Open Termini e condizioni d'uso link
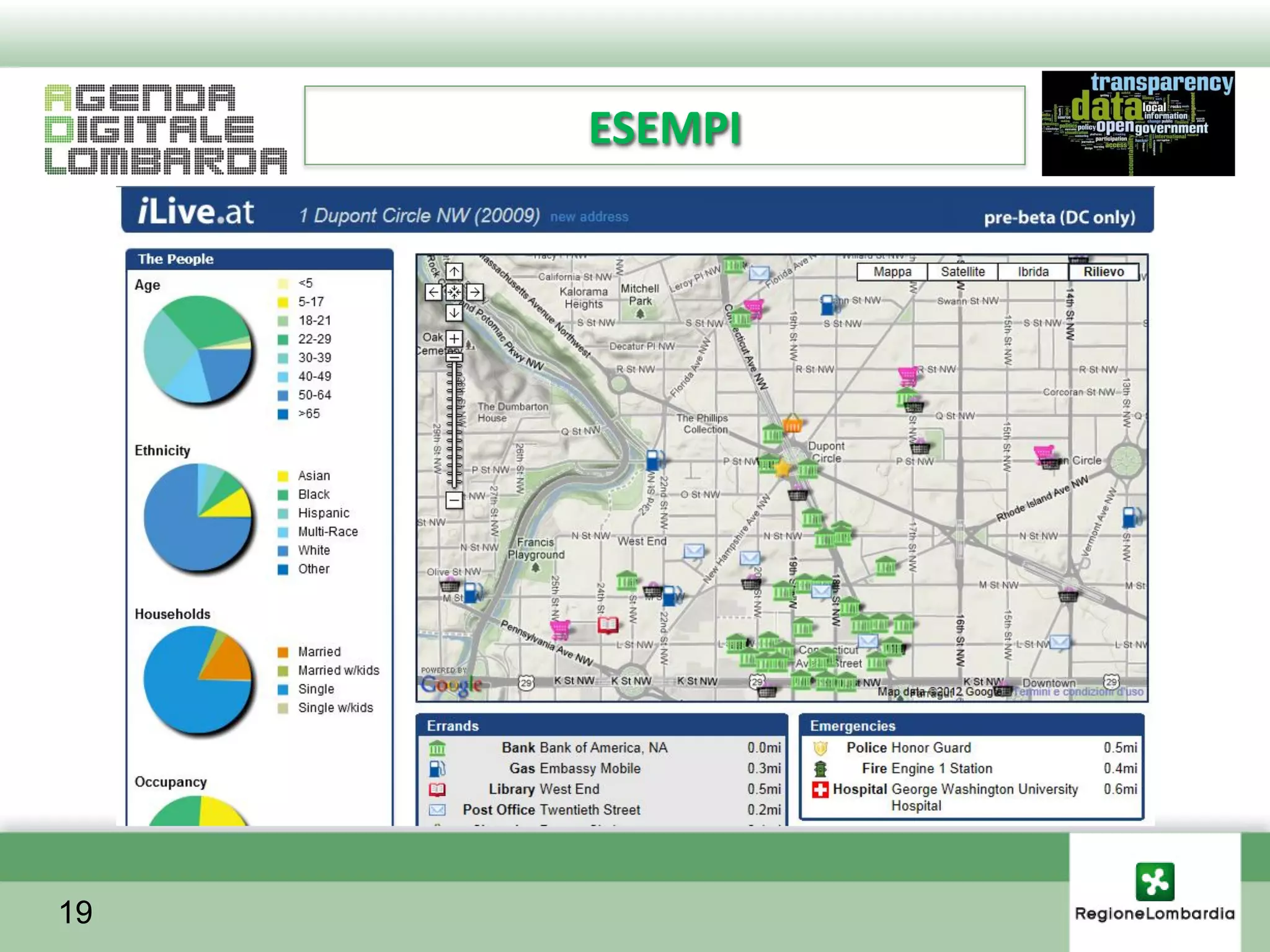This screenshot has height=952, width=1270. tap(1079, 692)
